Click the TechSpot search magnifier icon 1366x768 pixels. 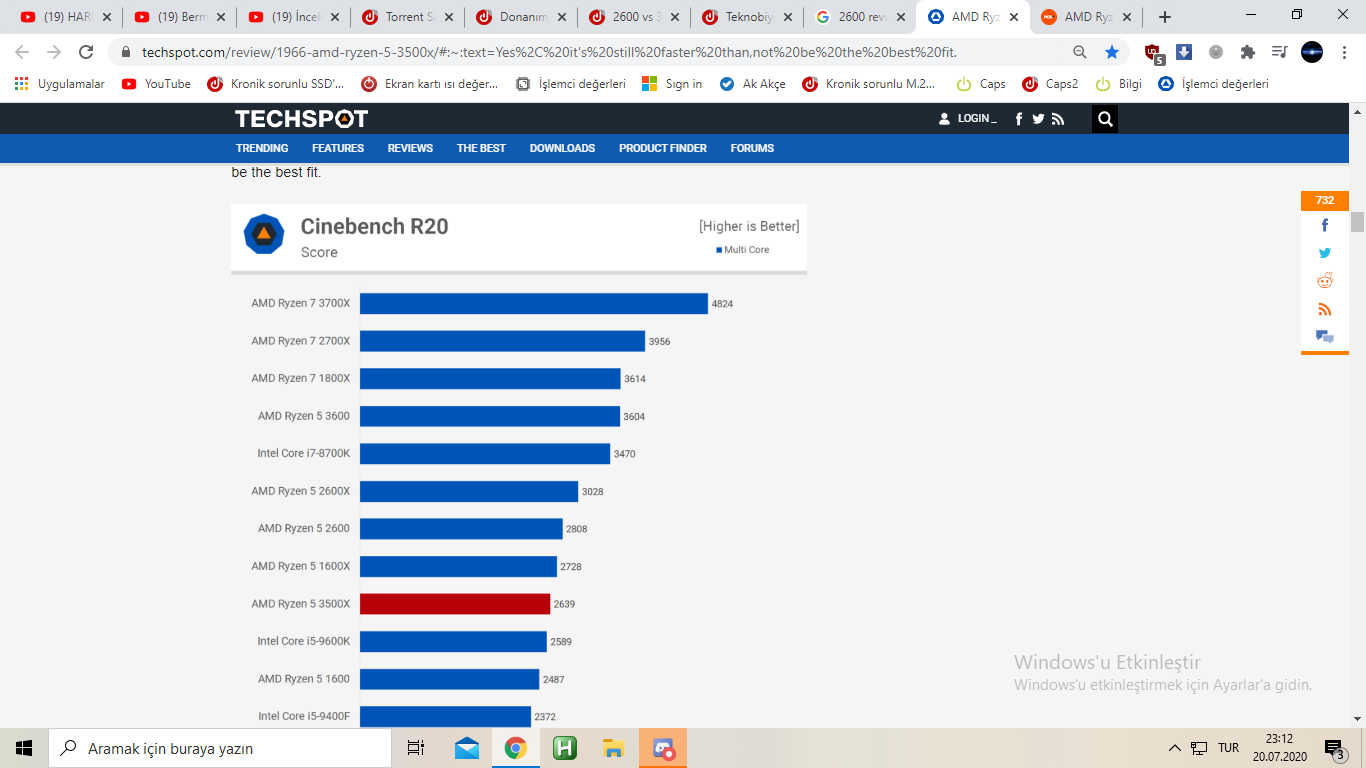[x=1105, y=119]
